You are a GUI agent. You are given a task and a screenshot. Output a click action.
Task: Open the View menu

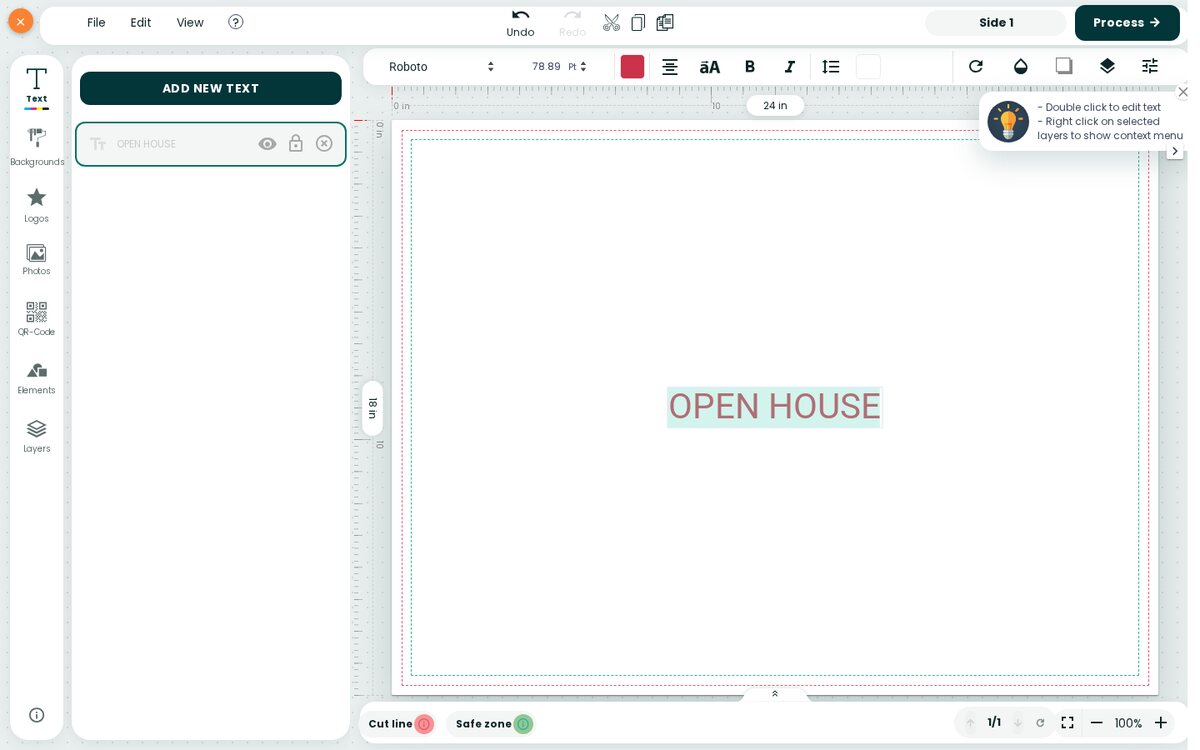point(190,22)
